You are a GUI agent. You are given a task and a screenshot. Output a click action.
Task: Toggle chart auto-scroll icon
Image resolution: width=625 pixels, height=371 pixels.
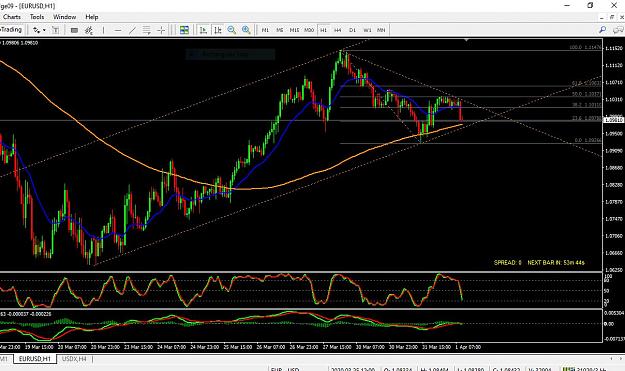[x=203, y=30]
